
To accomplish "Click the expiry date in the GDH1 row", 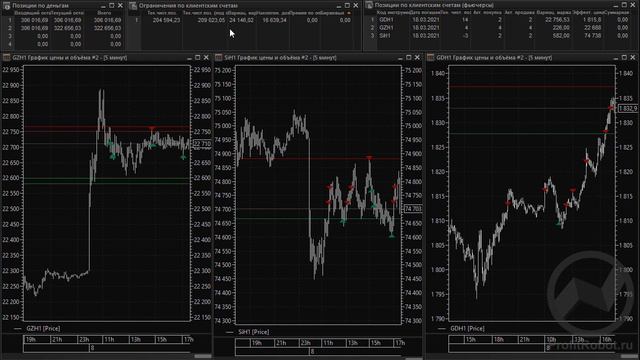I will click(x=426, y=20).
